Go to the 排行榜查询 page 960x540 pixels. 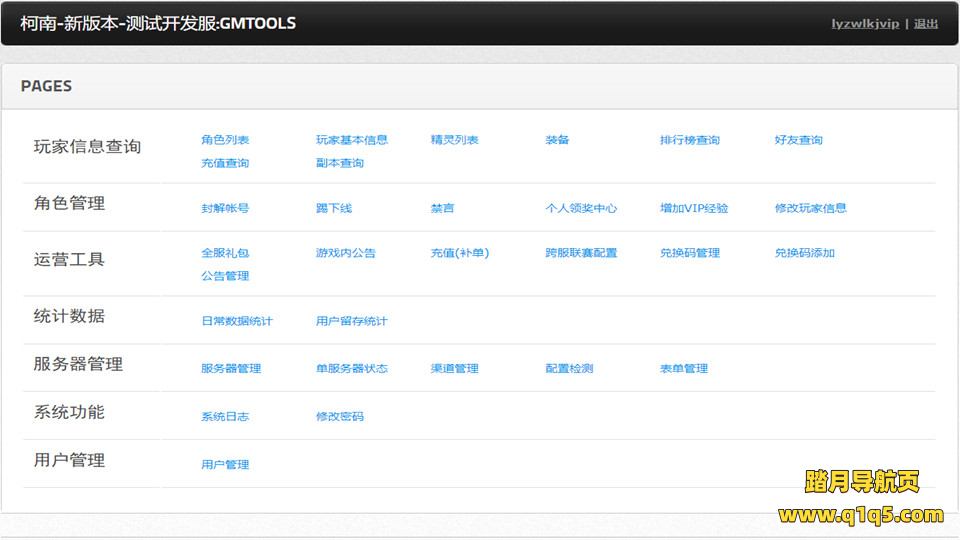[690, 140]
